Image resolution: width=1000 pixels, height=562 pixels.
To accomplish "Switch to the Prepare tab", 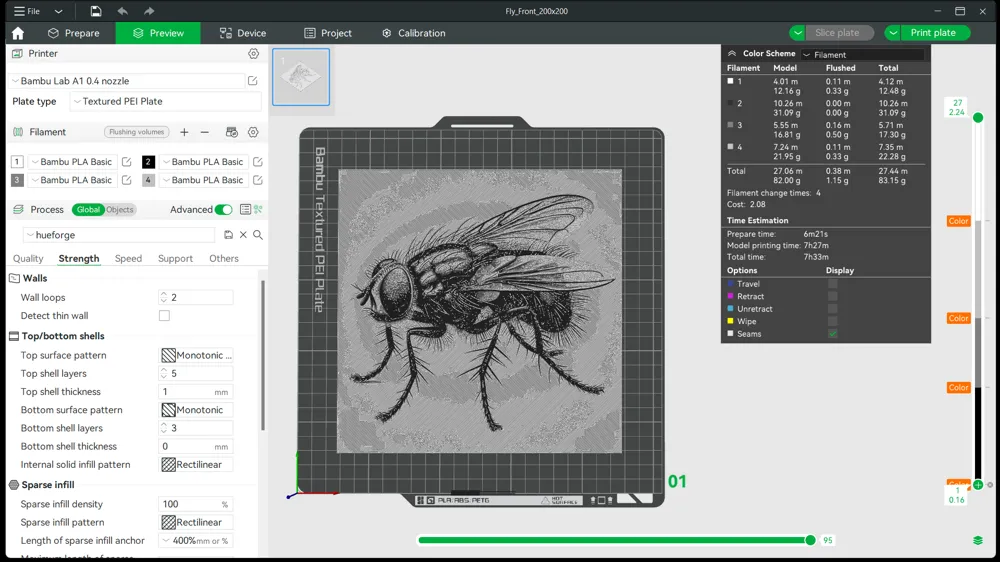I will point(74,33).
